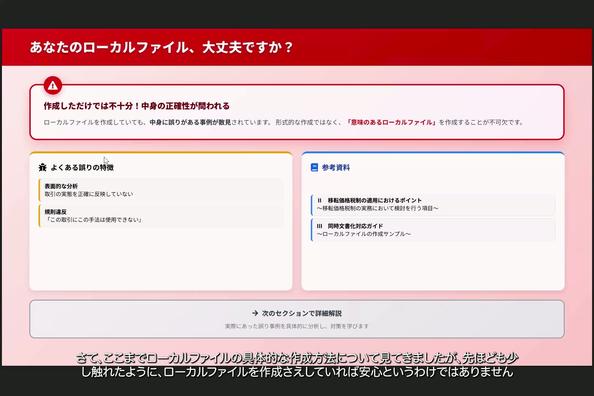Select the 表面的な分析 item
The image size is (594, 396).
click(161, 190)
